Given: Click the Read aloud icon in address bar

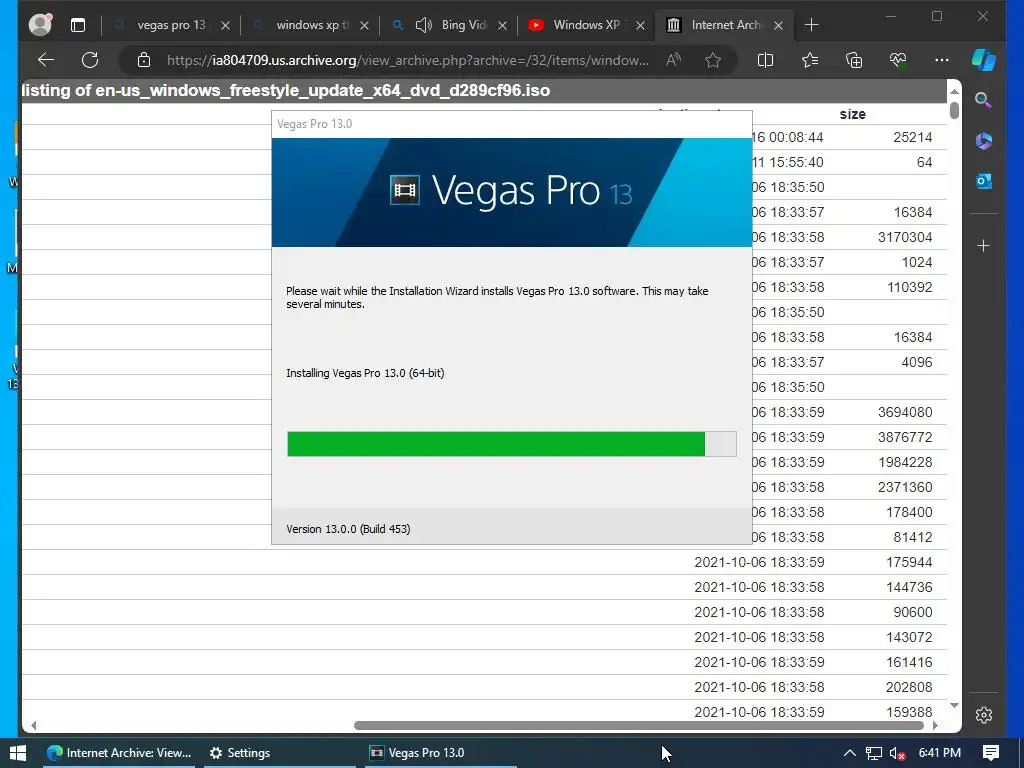Looking at the screenshot, I should [673, 60].
